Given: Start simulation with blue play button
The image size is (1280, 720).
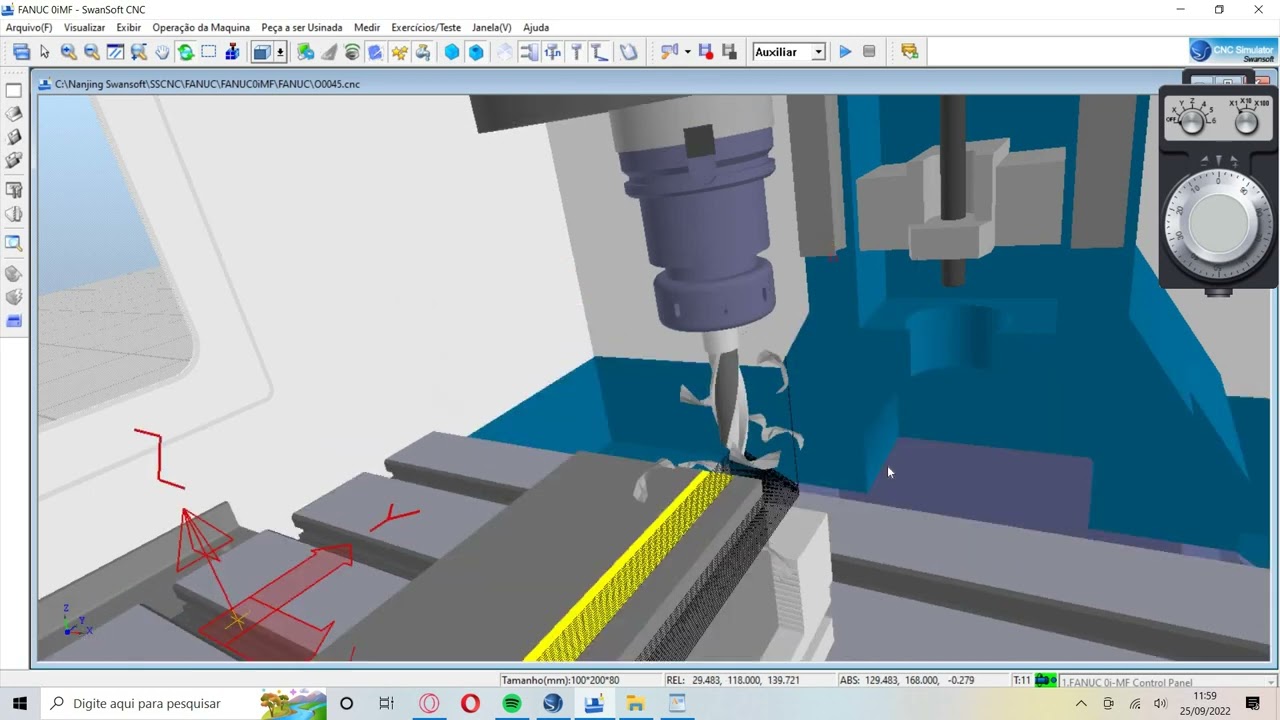Looking at the screenshot, I should [x=845, y=52].
